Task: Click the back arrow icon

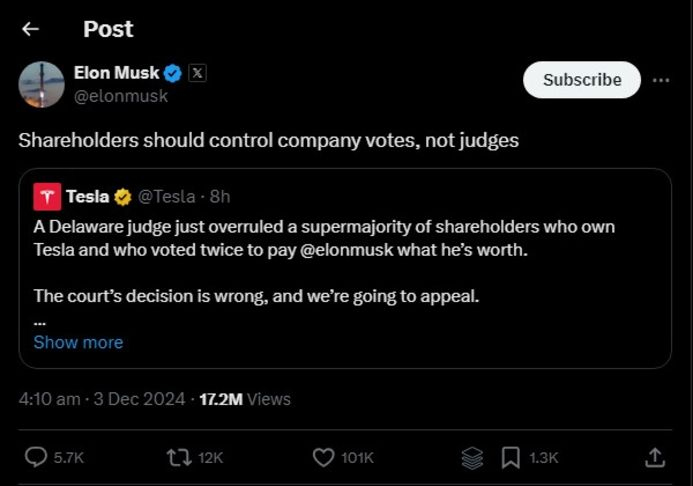Action: pos(30,29)
